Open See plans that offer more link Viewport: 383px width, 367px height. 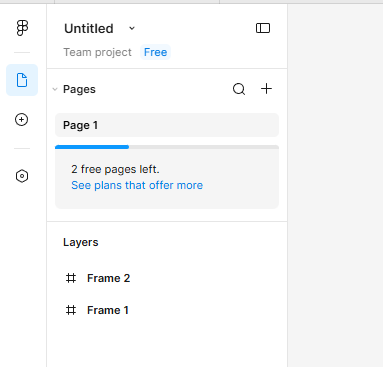click(137, 185)
